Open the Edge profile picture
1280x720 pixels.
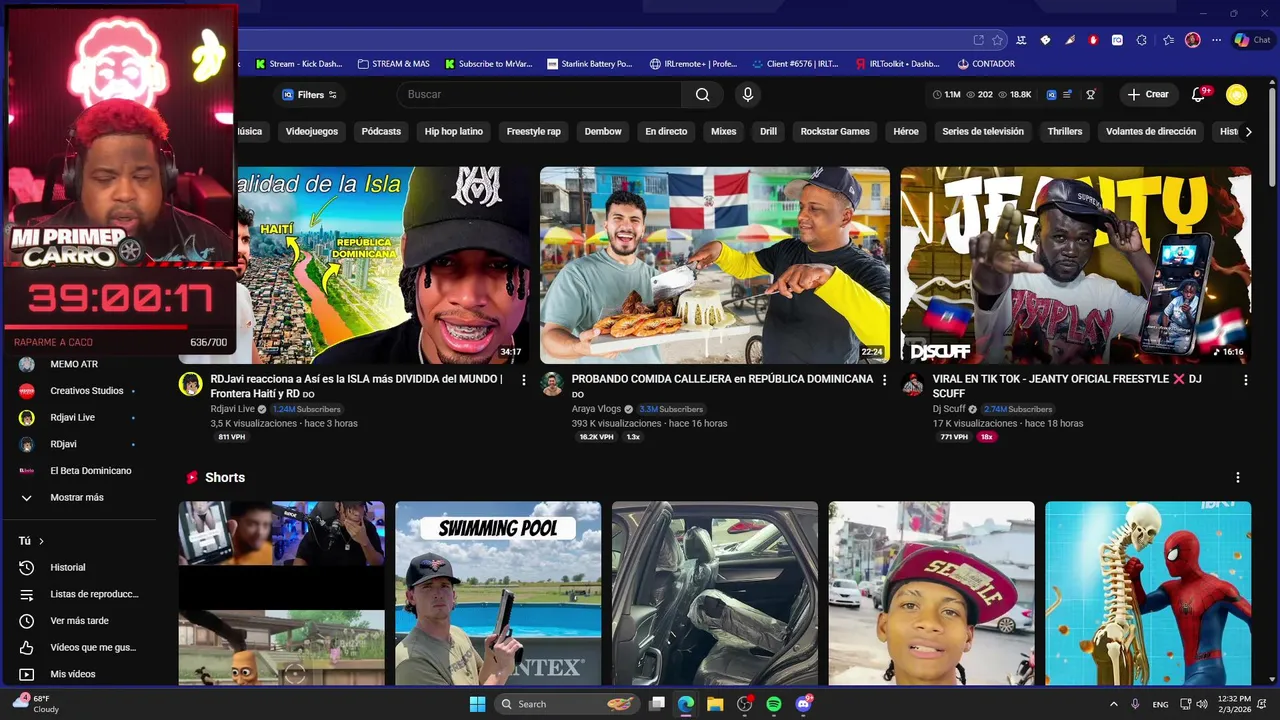pos(1192,40)
